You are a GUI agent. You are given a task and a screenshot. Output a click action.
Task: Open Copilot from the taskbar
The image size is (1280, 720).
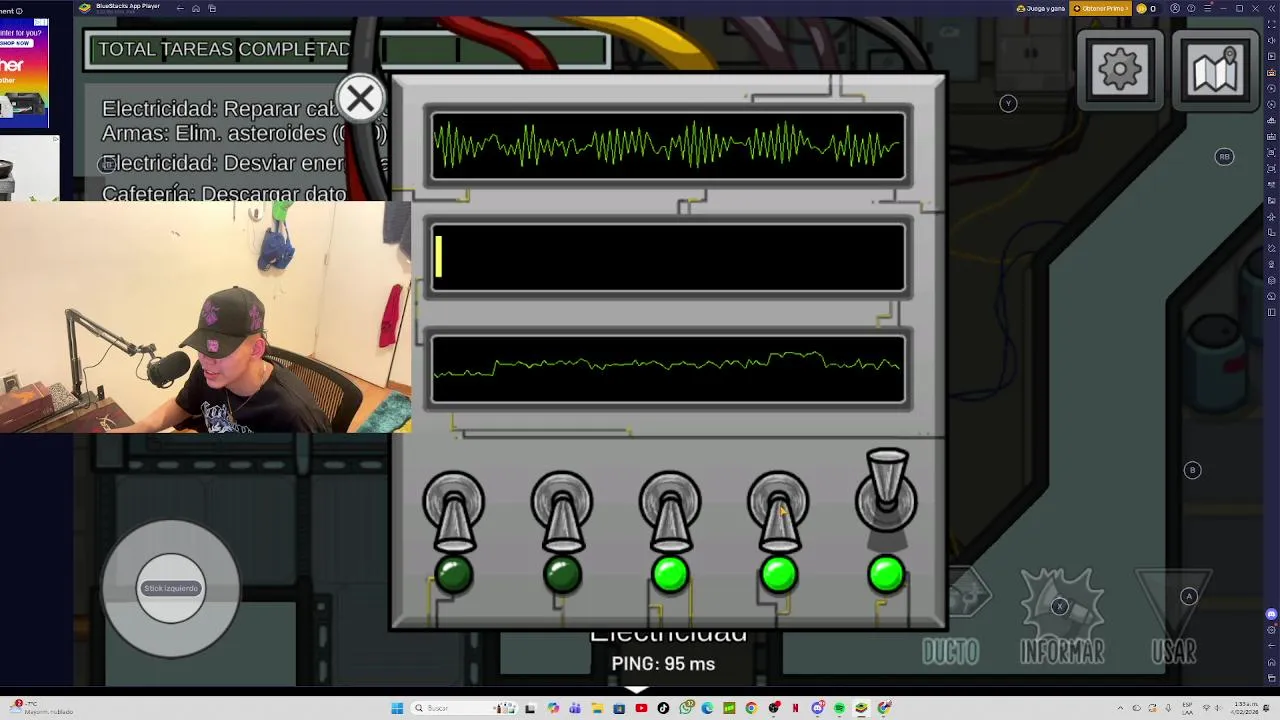pyautogui.click(x=553, y=708)
